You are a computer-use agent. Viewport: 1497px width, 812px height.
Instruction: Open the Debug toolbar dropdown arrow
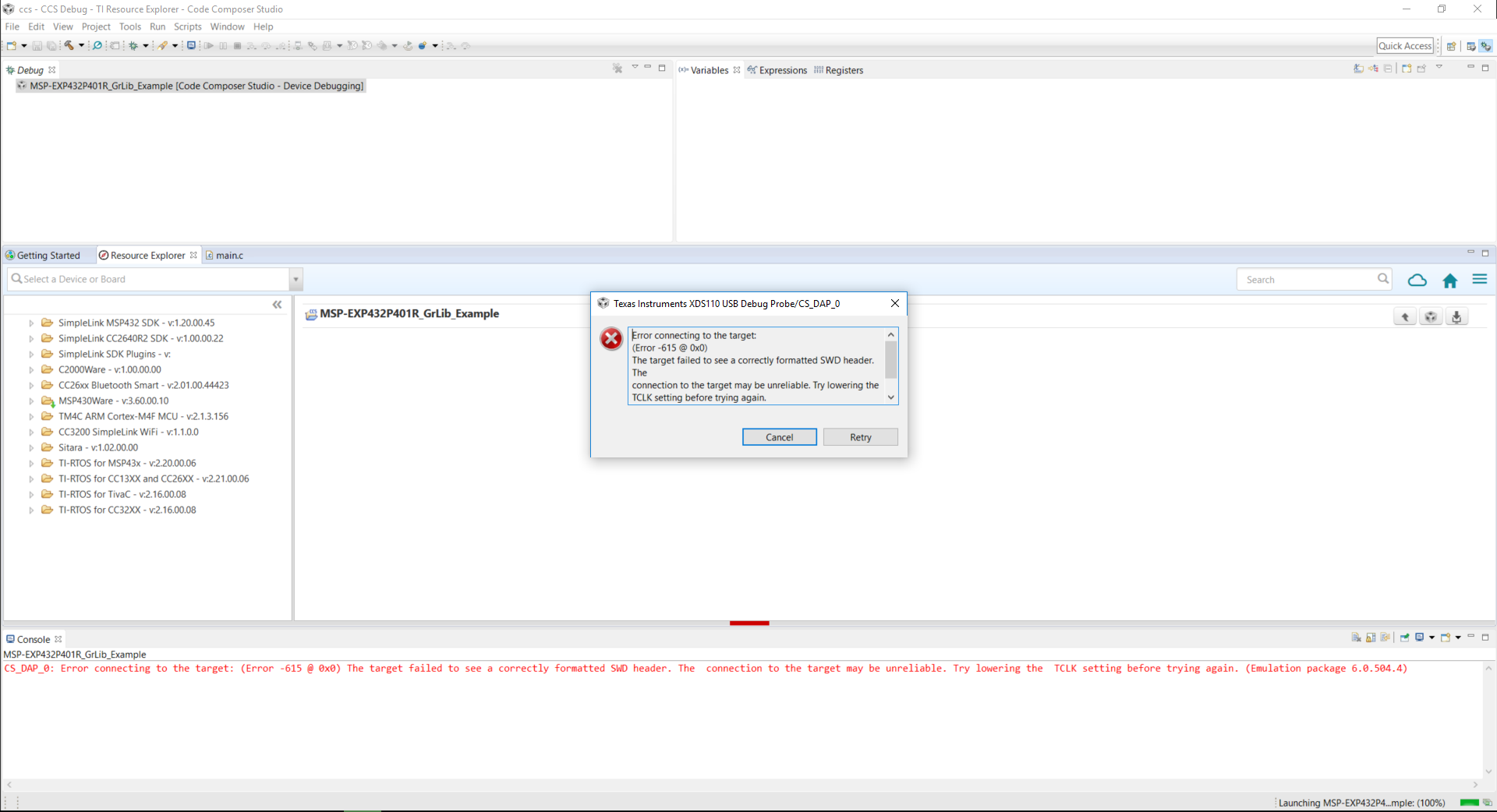coord(146,46)
